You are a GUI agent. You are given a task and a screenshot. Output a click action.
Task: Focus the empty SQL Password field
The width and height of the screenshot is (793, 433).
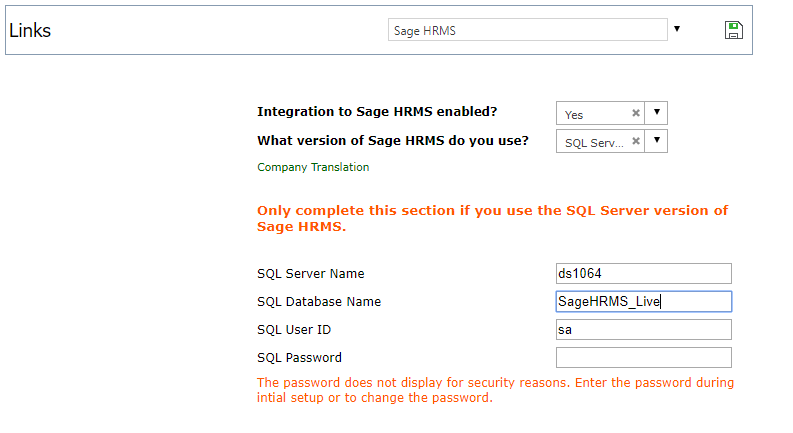click(643, 358)
